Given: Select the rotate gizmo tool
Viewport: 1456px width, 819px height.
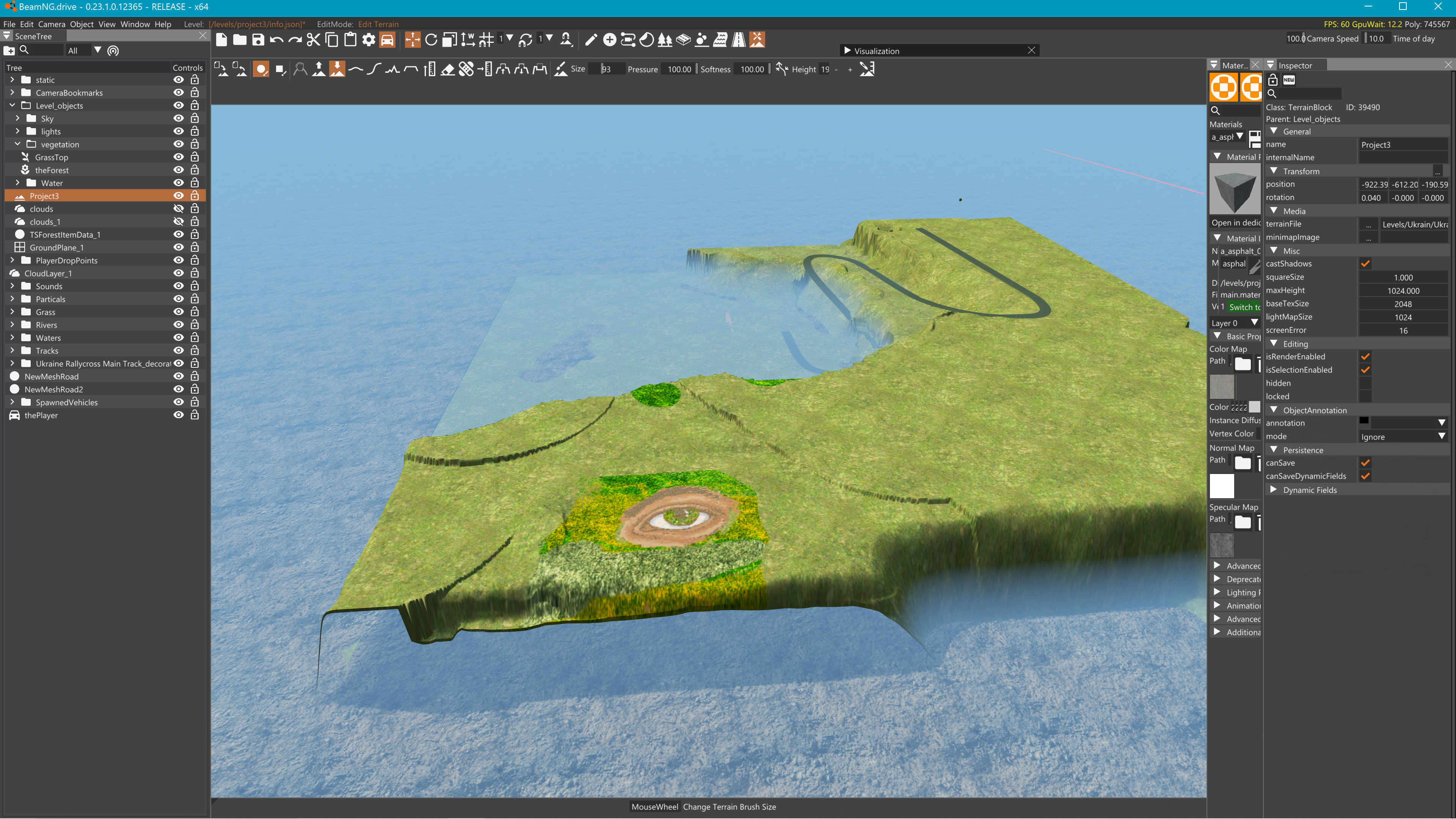Looking at the screenshot, I should coord(431,39).
